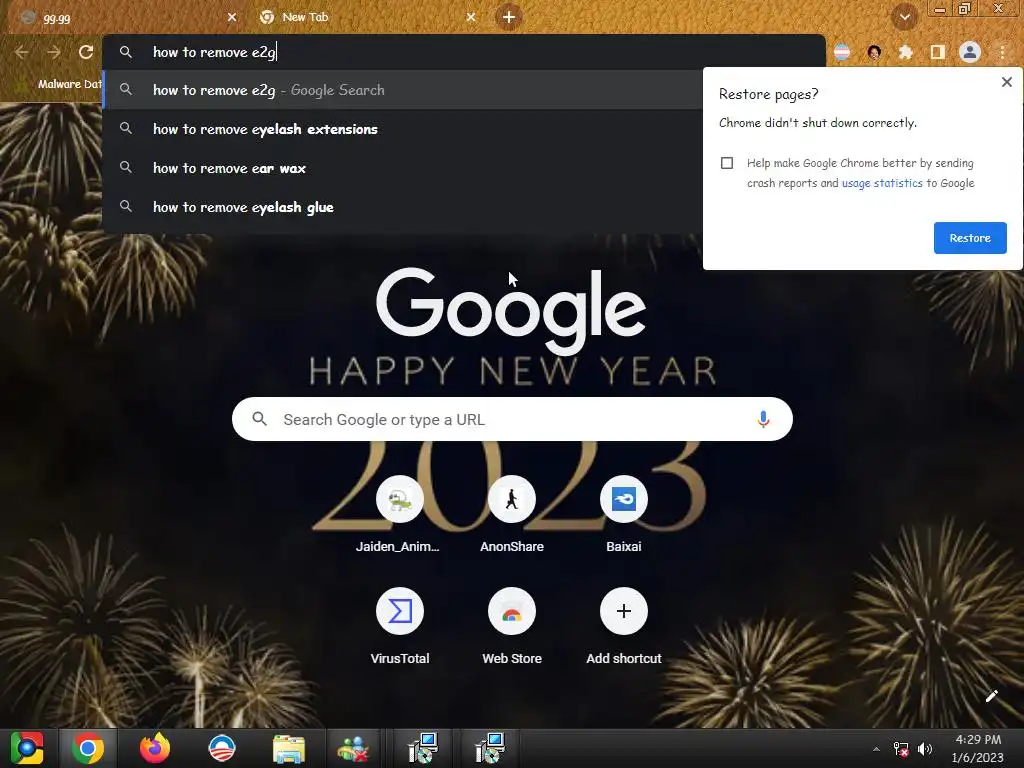Select 'how to remove ear wax' suggestion

402,168
